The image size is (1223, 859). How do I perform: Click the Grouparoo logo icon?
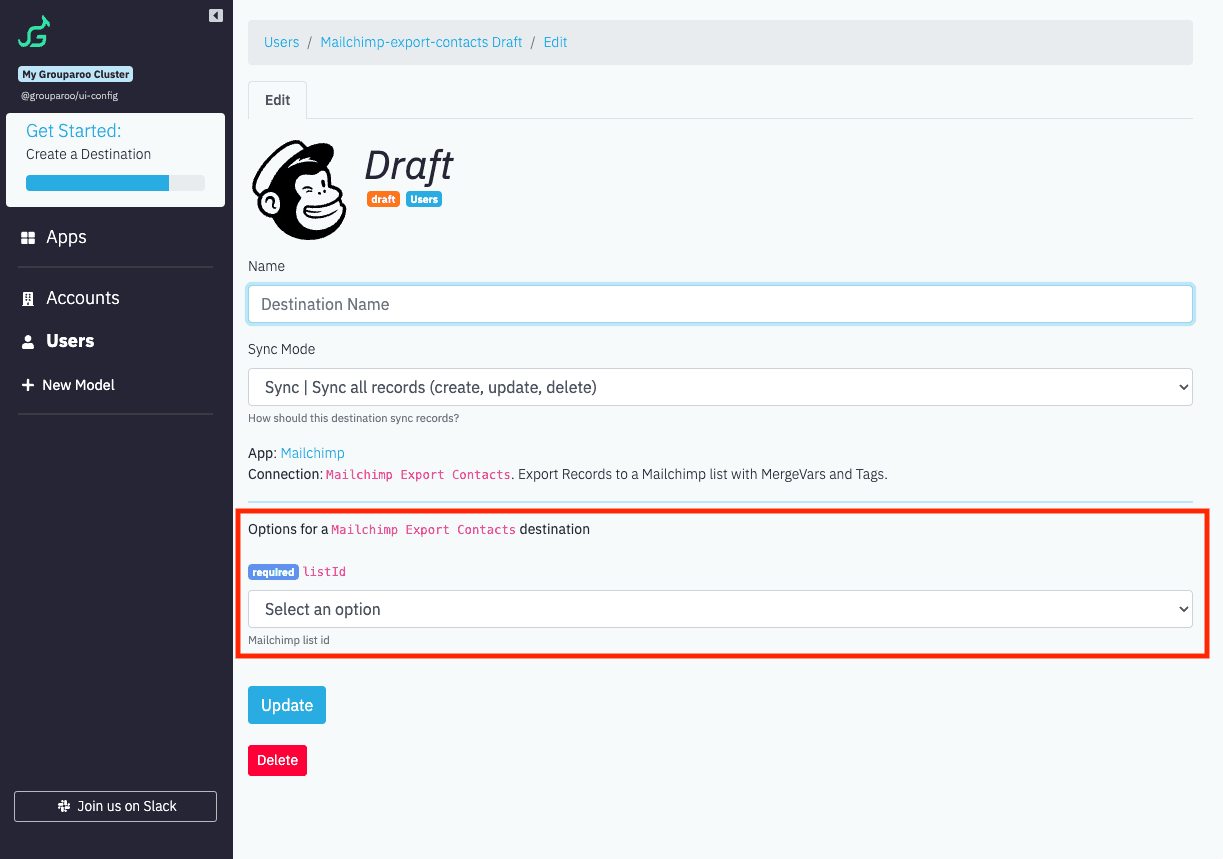(33, 31)
